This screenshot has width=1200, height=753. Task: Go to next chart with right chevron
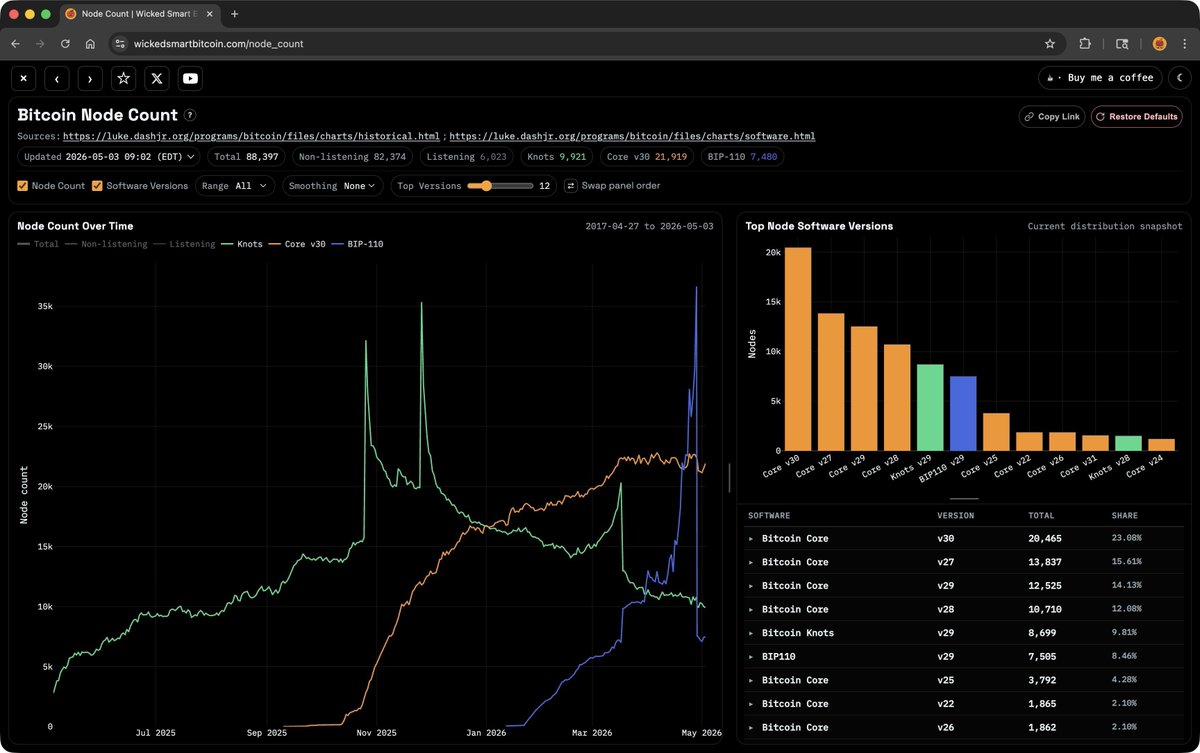pos(90,78)
